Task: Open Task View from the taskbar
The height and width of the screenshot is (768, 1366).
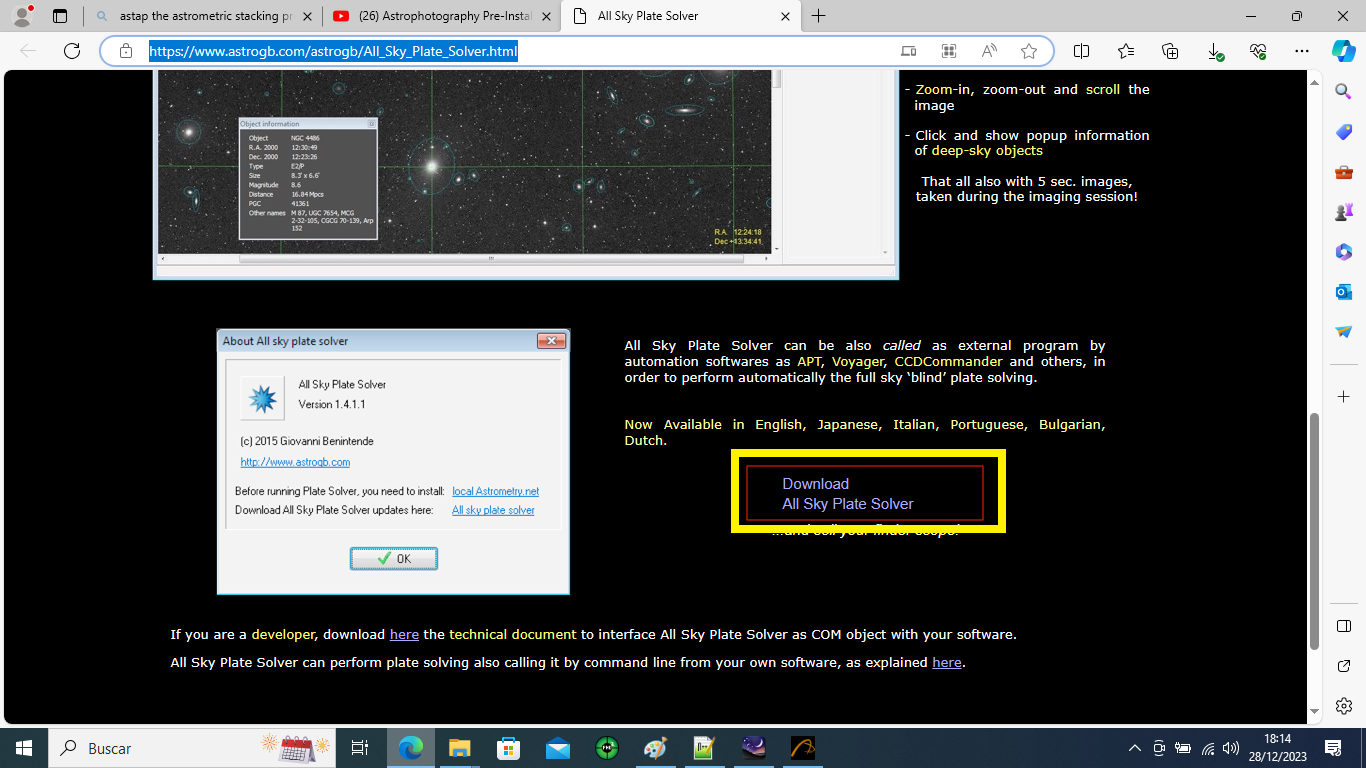Action: (360, 748)
